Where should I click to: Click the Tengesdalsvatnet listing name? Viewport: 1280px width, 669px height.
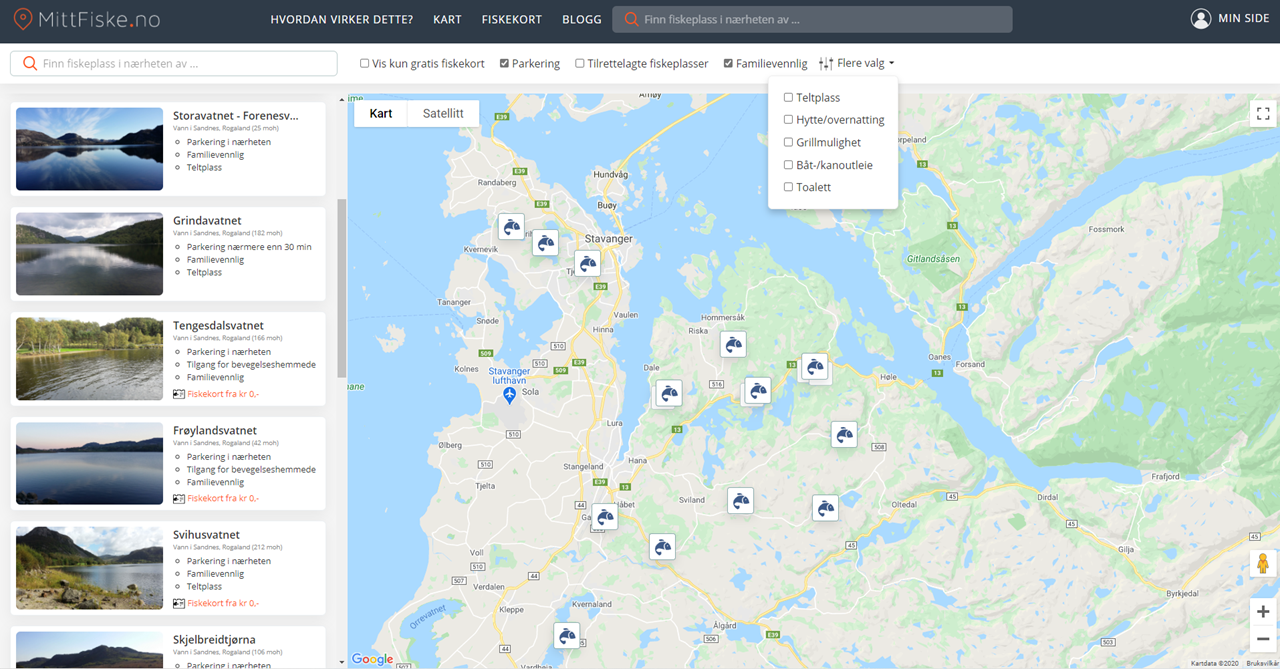point(218,325)
